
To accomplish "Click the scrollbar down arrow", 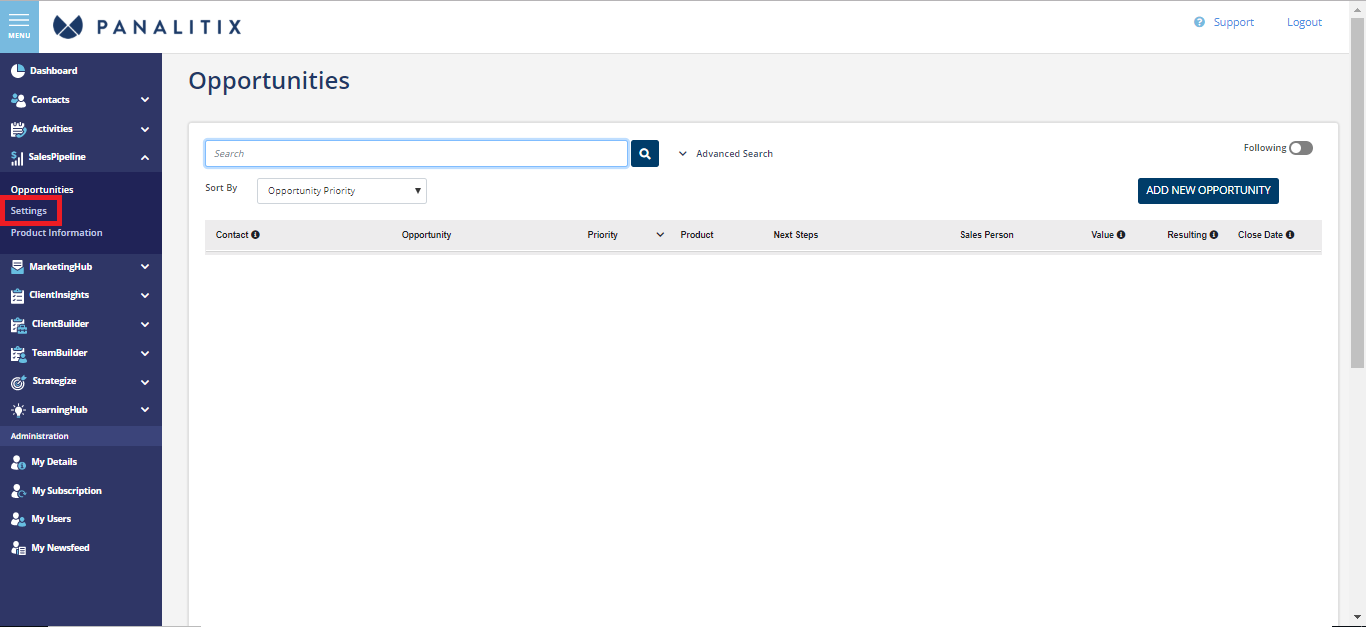I will [x=1358, y=617].
